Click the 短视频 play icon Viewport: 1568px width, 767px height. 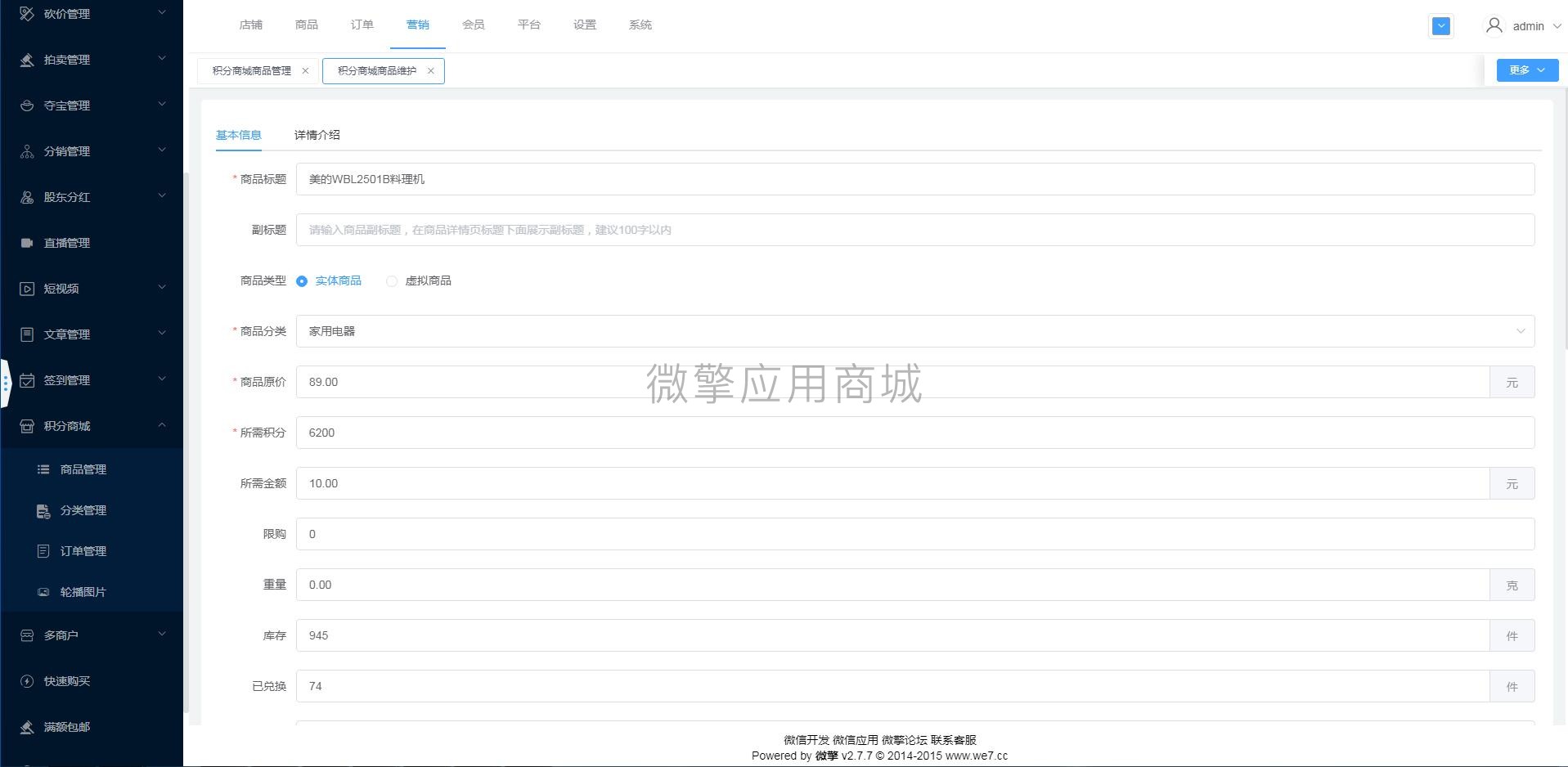click(x=27, y=289)
